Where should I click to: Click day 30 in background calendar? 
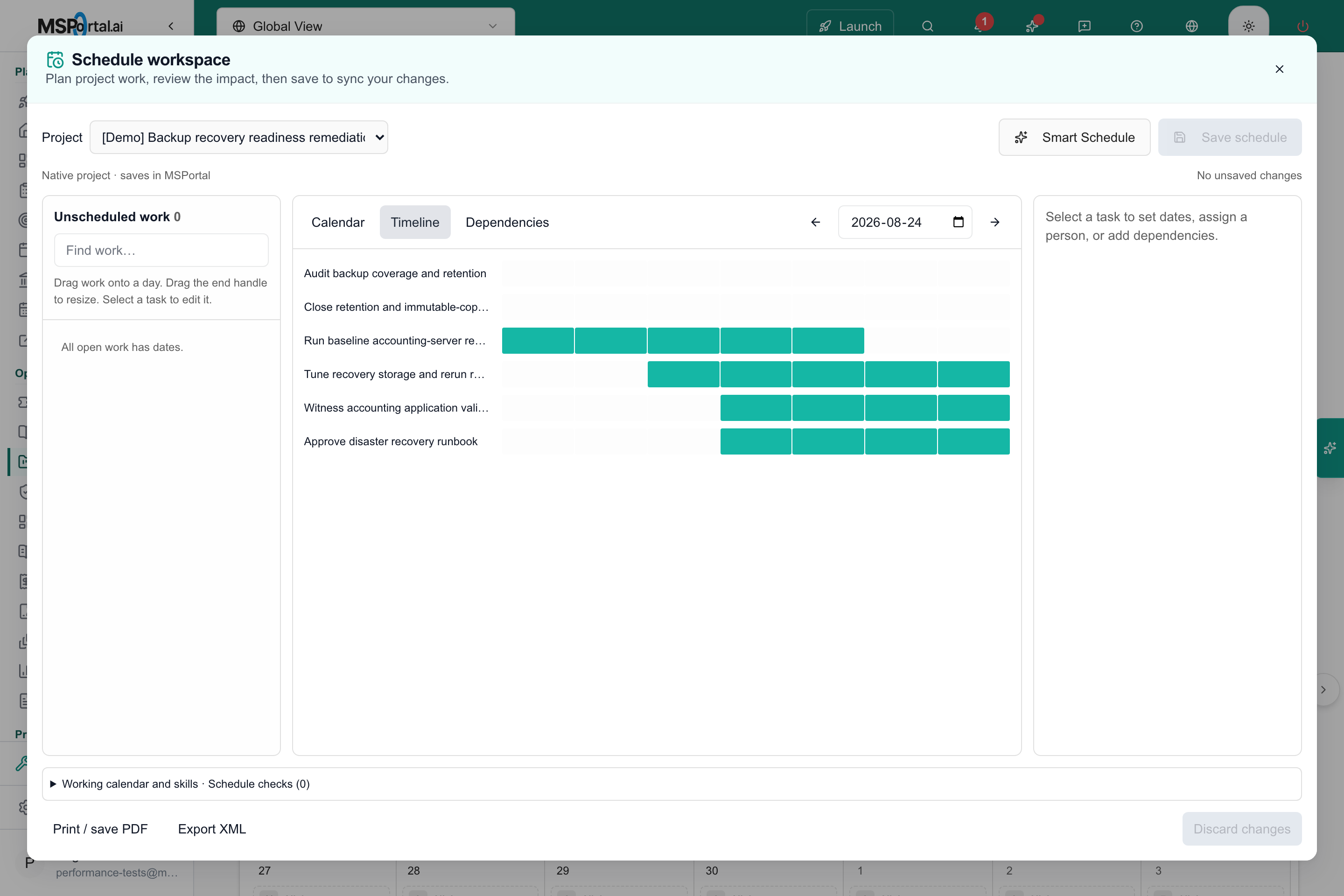point(711,870)
